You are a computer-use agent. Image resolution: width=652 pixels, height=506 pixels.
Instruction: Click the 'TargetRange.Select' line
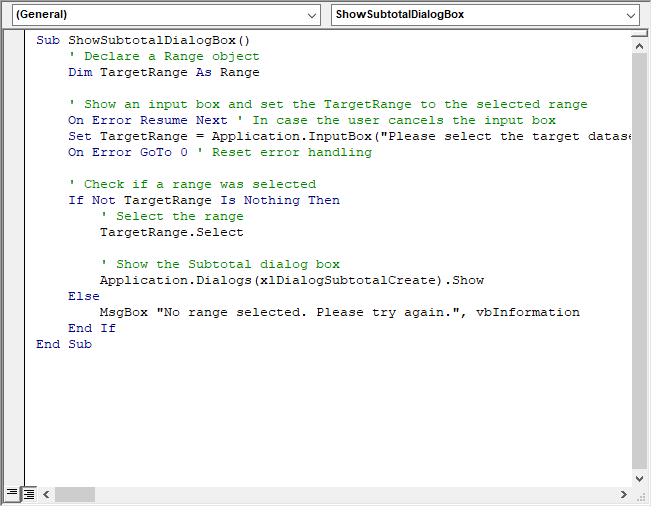[x=172, y=232]
